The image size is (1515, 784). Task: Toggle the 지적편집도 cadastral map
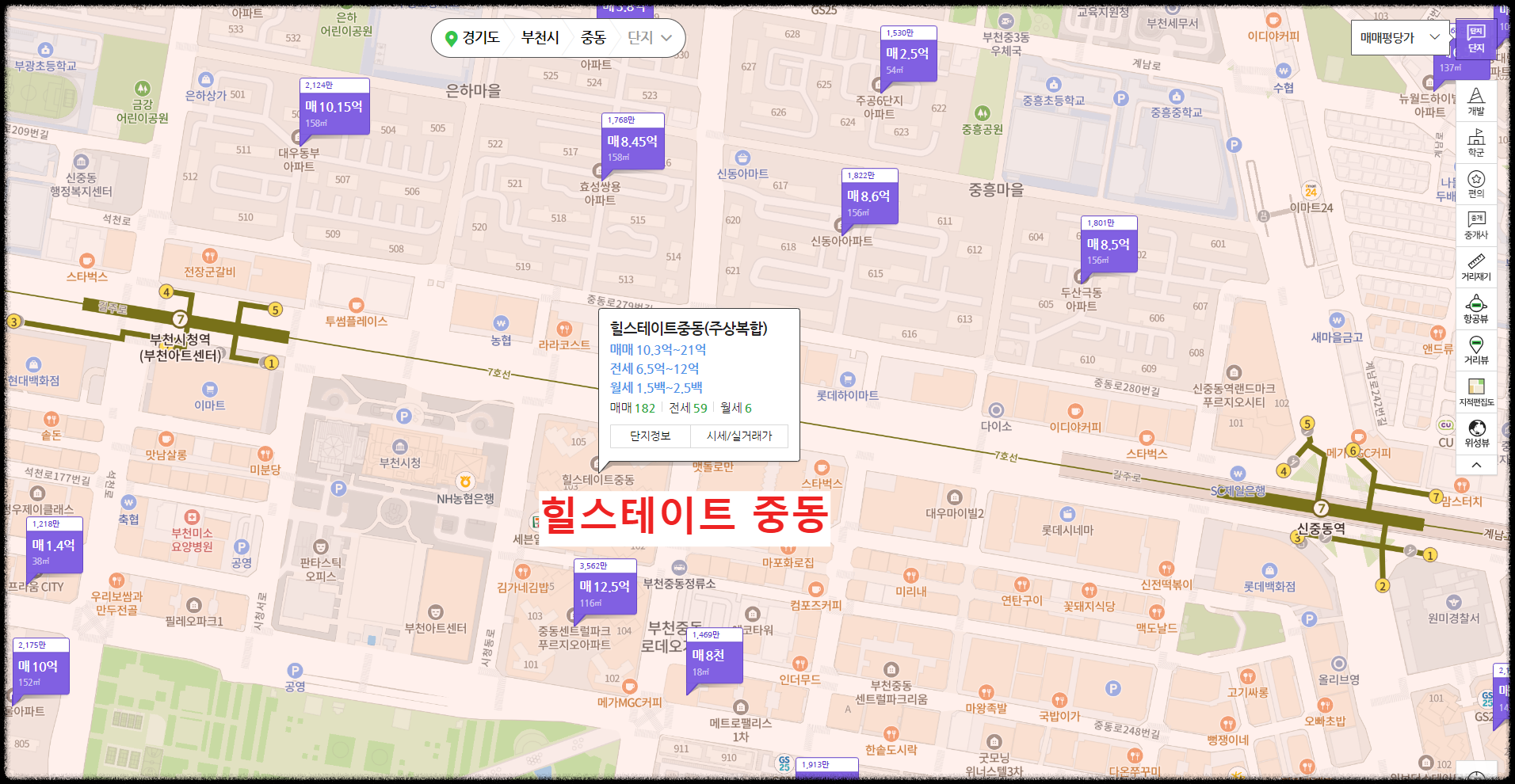click(1476, 392)
